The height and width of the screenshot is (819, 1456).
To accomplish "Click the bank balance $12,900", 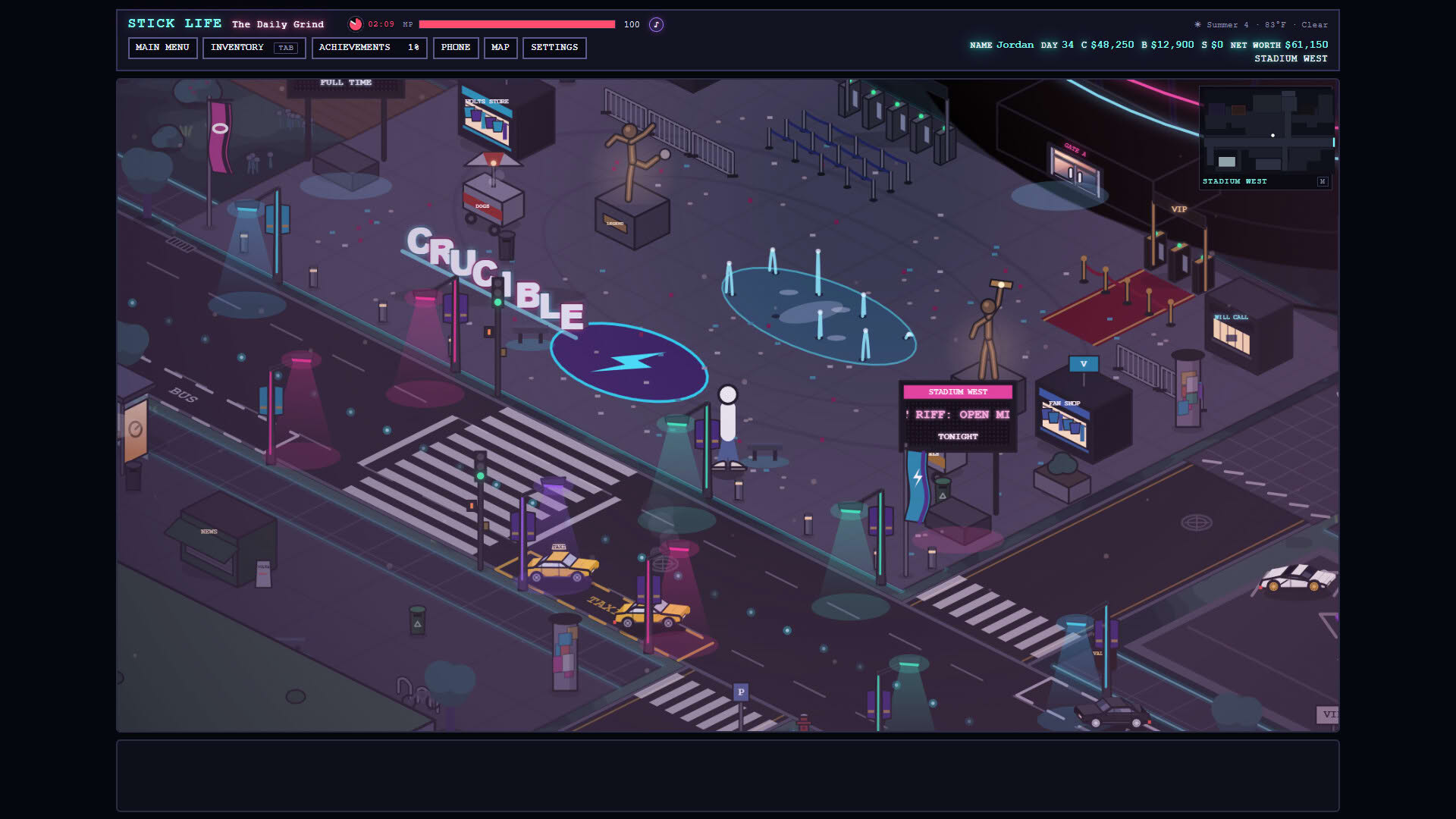I will [1172, 45].
